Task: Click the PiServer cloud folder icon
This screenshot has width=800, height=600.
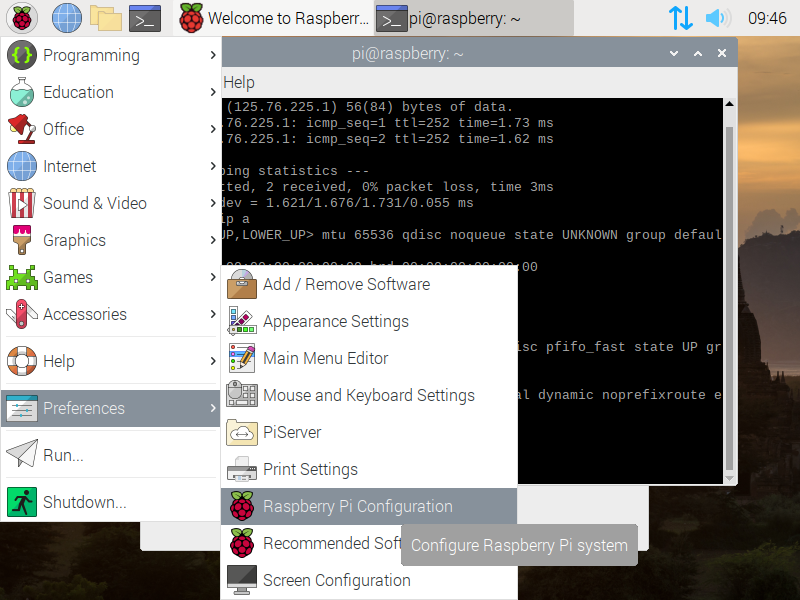Action: [242, 432]
